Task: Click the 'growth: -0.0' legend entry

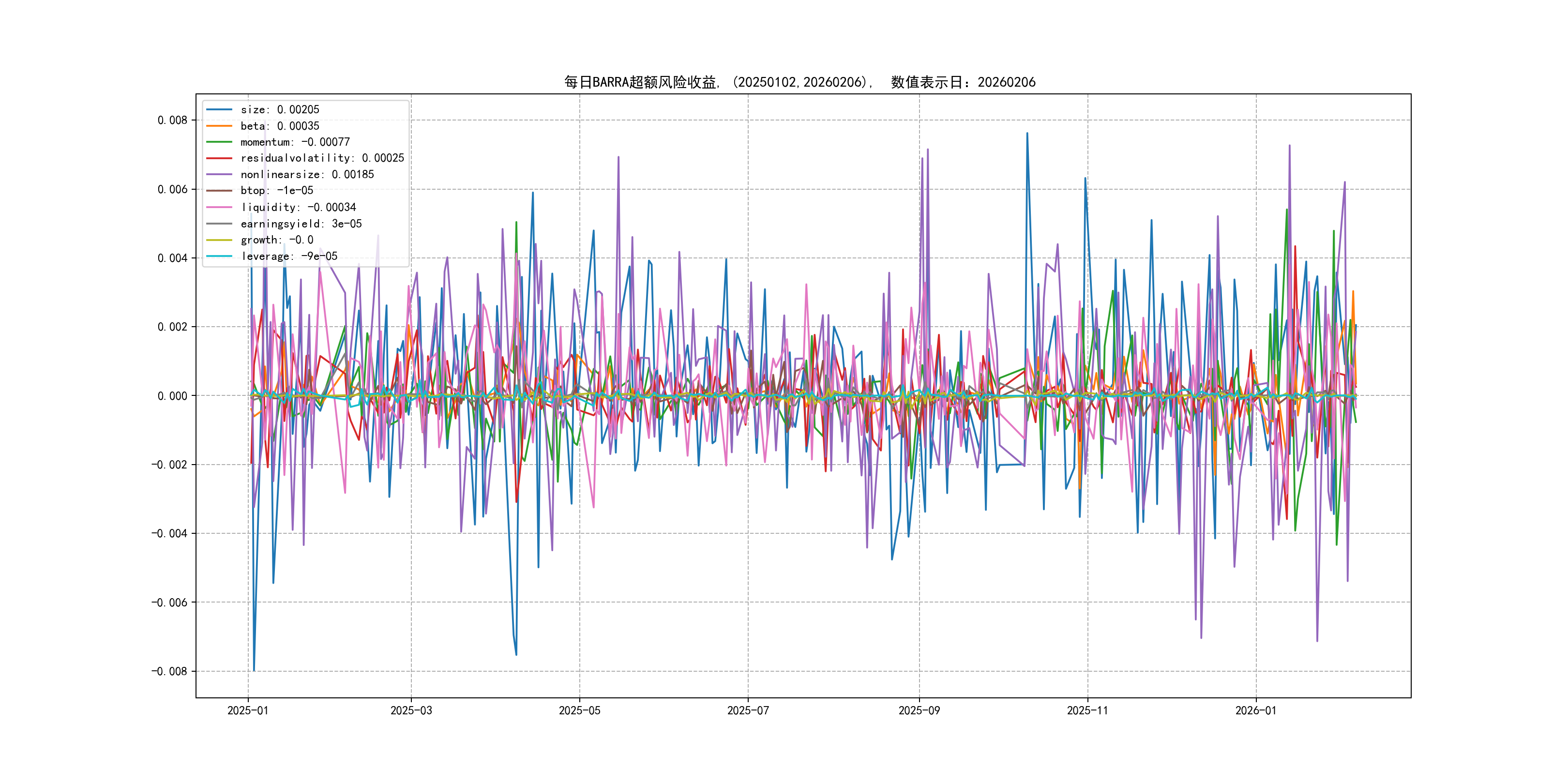Action: click(x=276, y=240)
